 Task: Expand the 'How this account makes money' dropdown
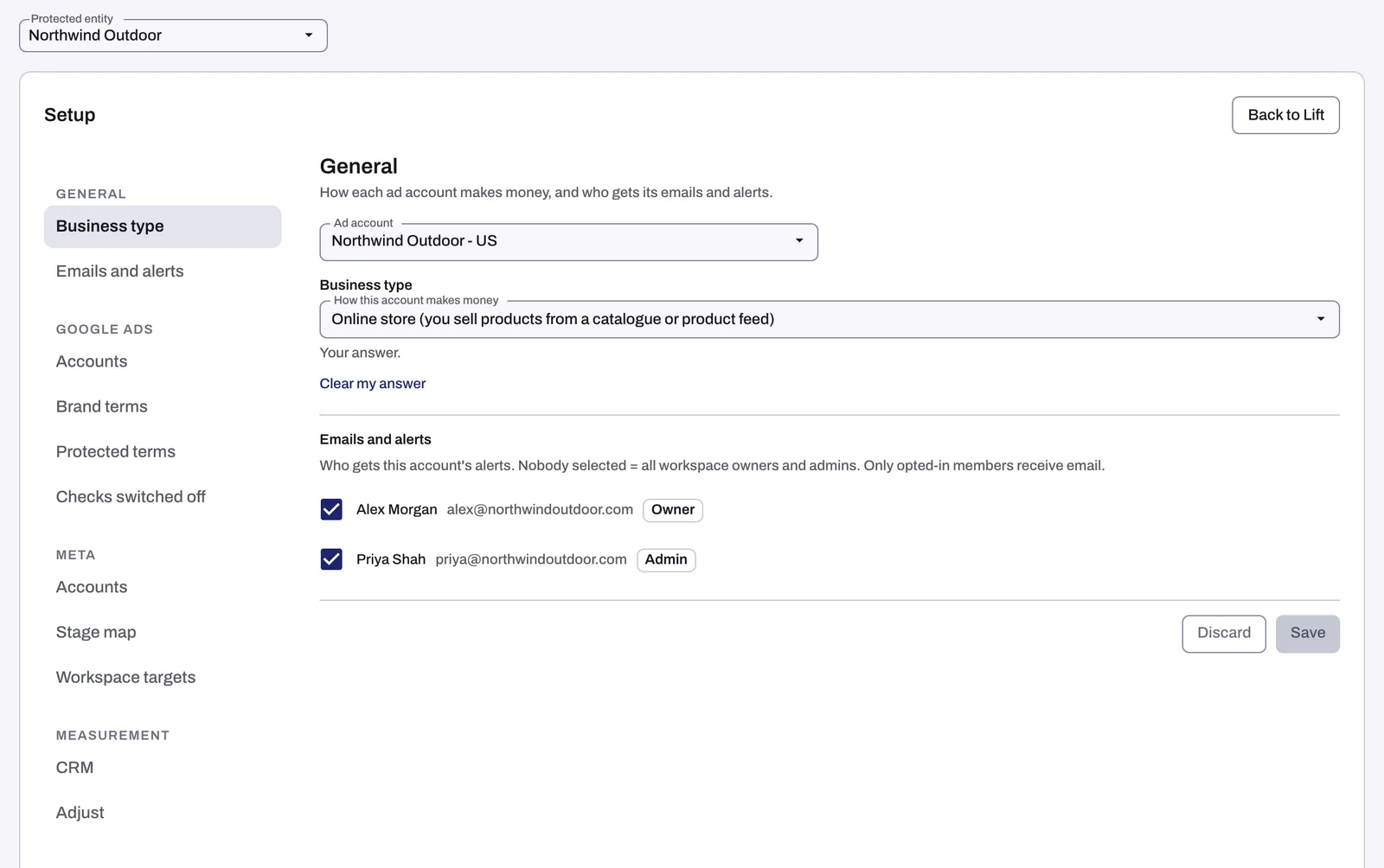(829, 319)
